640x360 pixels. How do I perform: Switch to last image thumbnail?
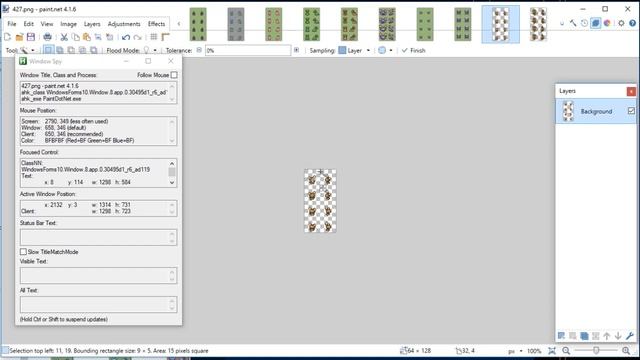pos(538,24)
